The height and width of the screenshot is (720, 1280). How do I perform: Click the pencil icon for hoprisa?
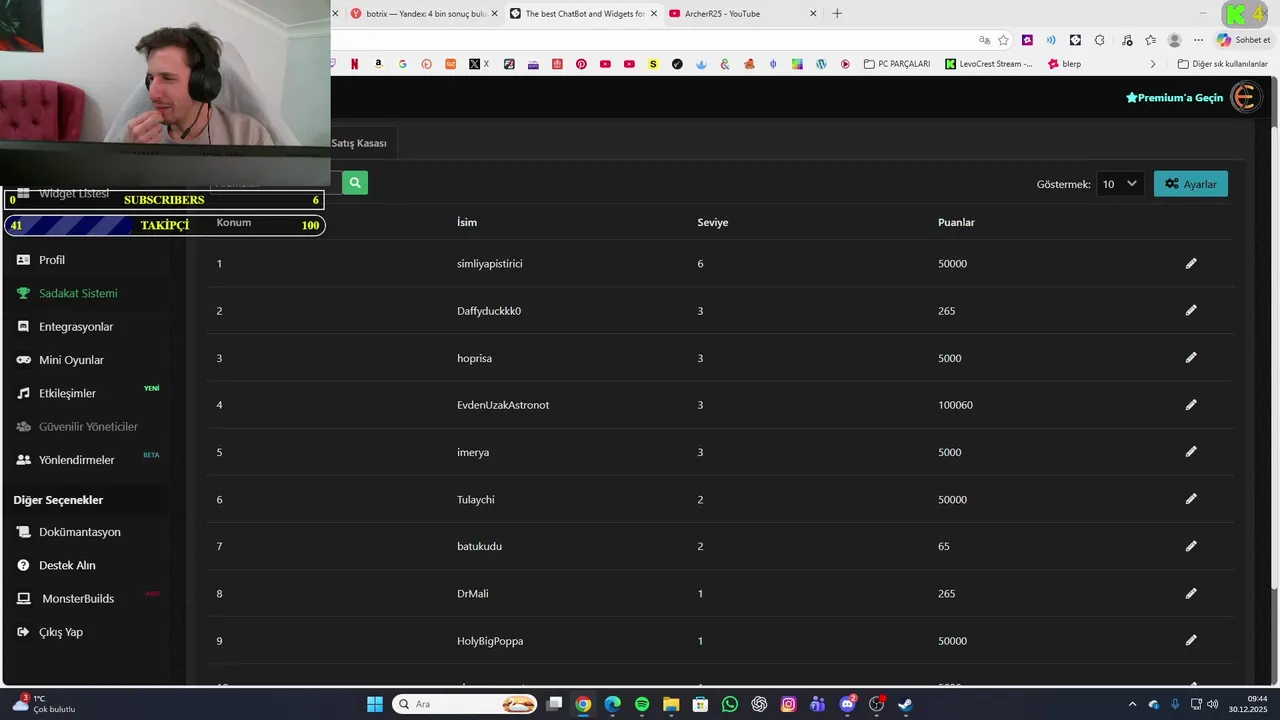point(1191,357)
